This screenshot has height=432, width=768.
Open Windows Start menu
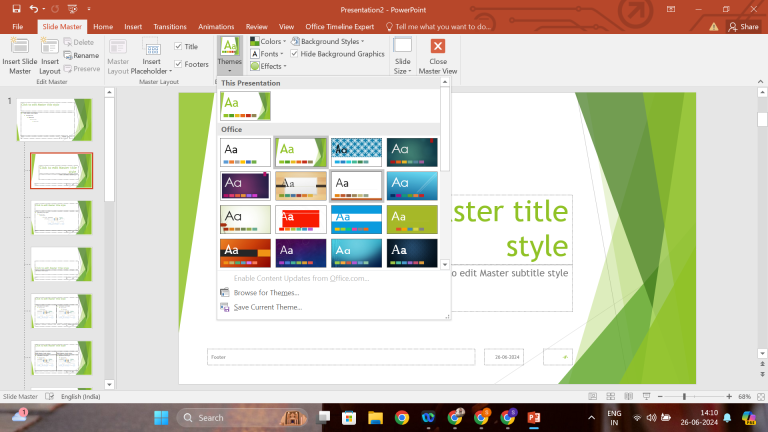click(161, 418)
